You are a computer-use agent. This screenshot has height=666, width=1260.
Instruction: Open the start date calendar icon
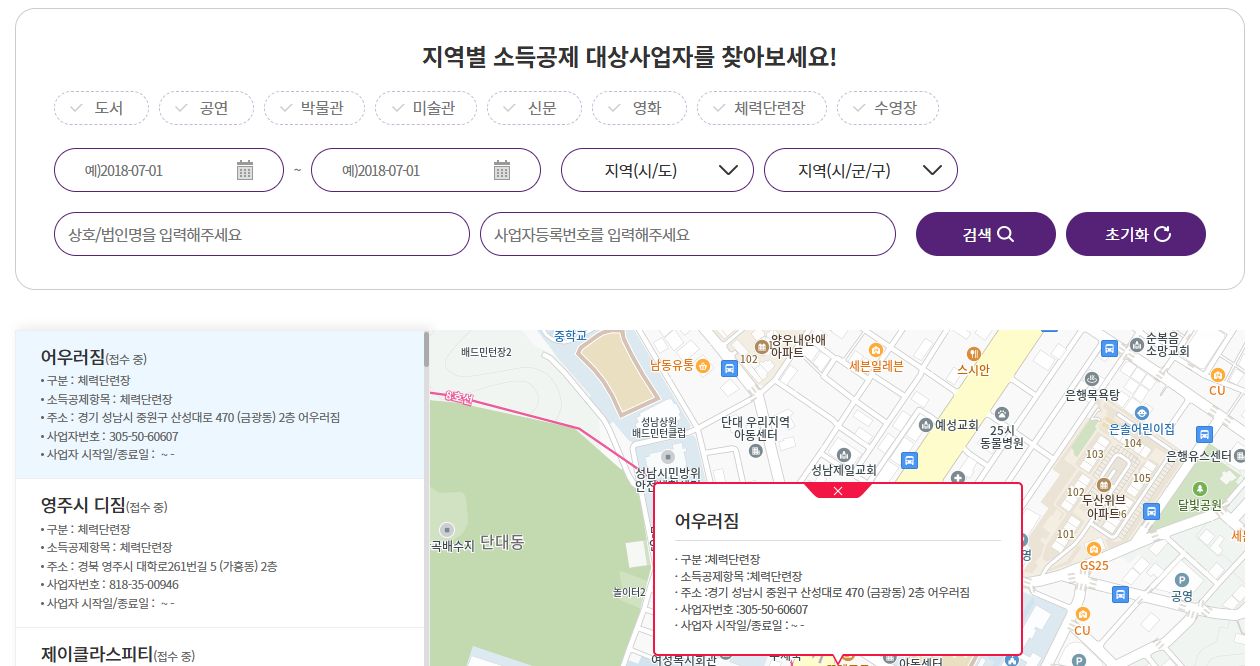pyautogui.click(x=245, y=170)
